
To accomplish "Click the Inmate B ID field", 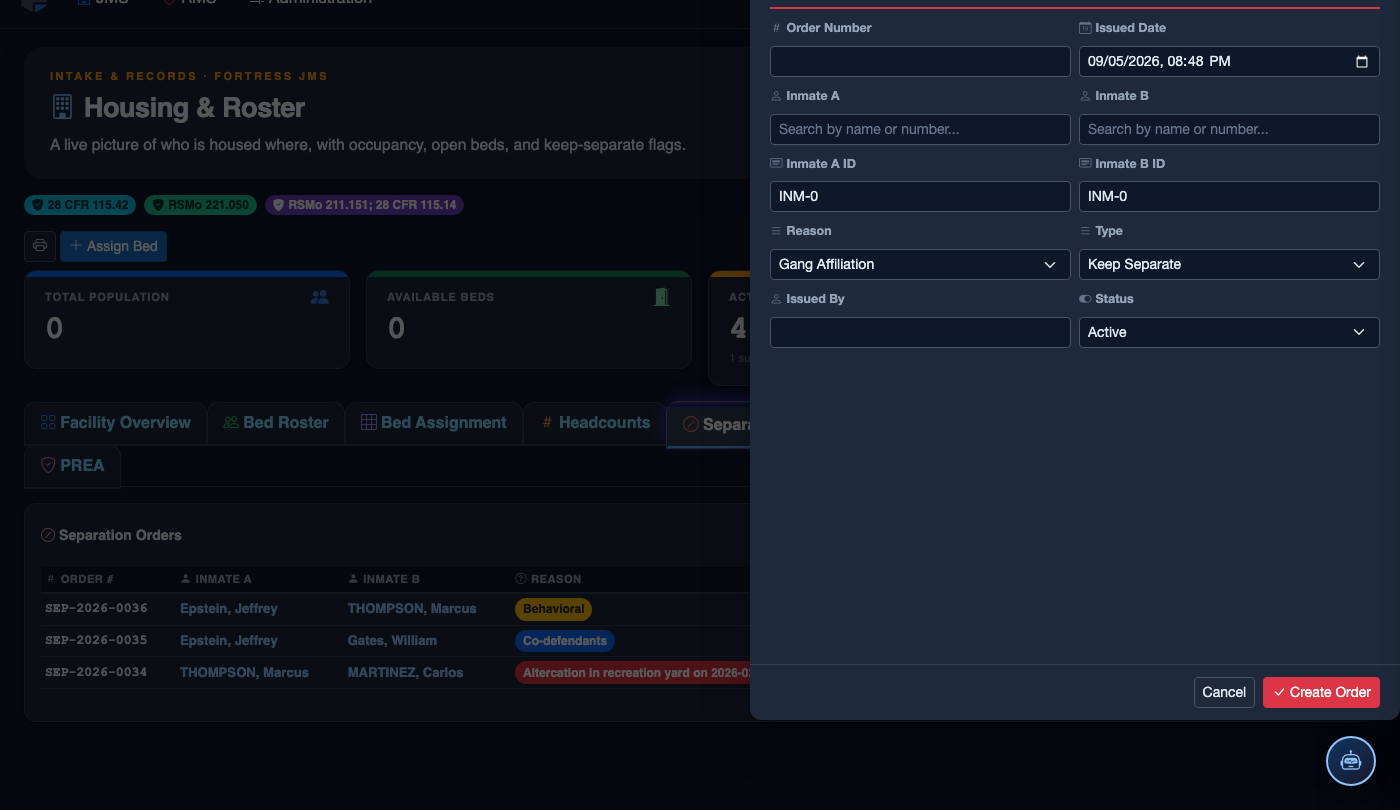I will (x=1229, y=196).
